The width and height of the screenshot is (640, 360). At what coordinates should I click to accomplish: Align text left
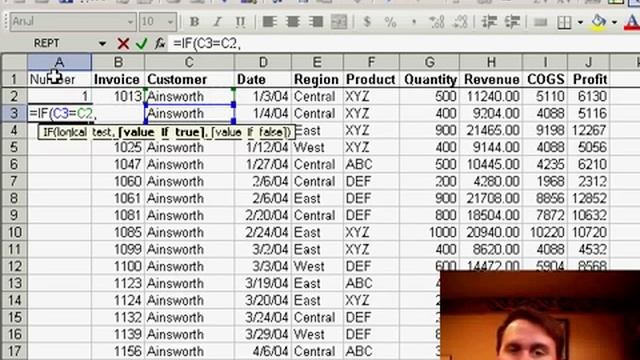click(x=269, y=22)
